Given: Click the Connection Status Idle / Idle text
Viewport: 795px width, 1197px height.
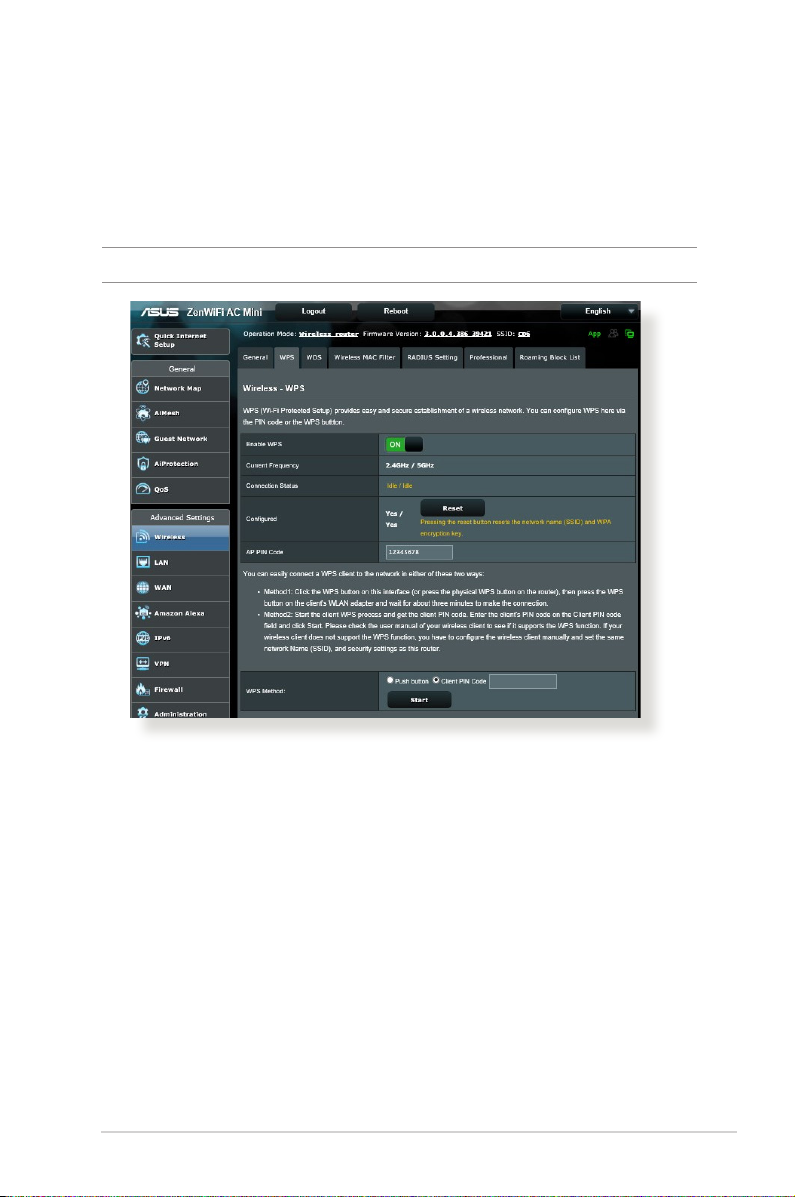Looking at the screenshot, I should pyautogui.click(x=399, y=486).
